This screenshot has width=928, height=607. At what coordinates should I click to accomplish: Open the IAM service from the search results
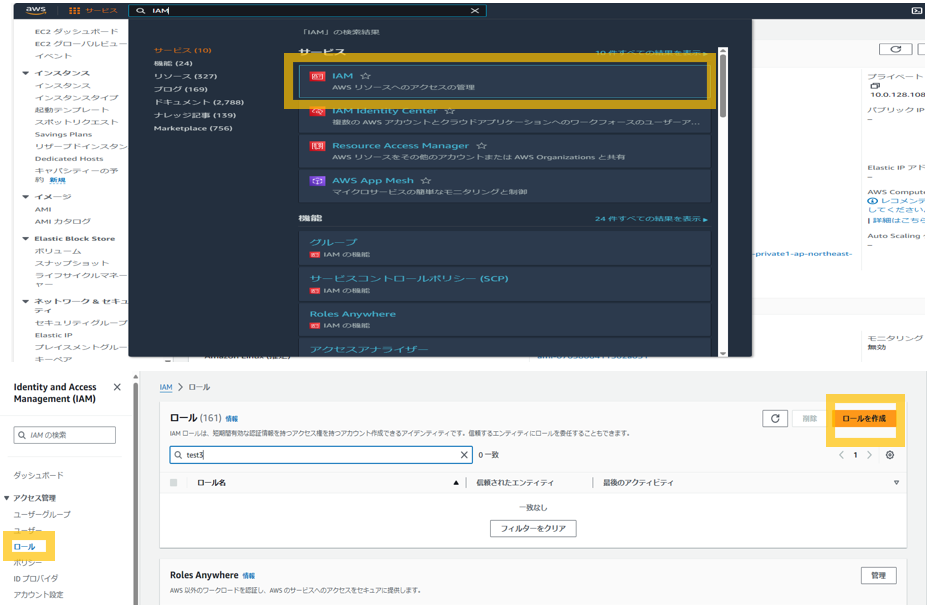click(x=504, y=81)
